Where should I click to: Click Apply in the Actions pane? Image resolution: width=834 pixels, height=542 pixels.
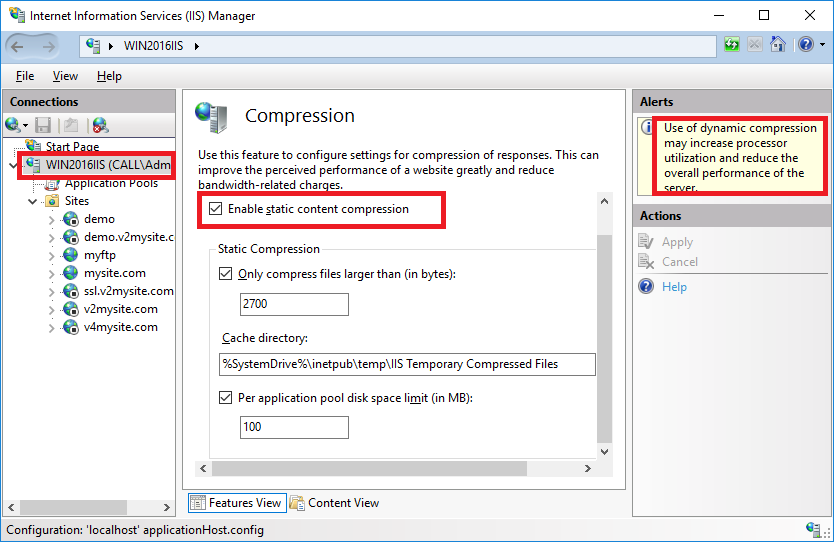pyautogui.click(x=677, y=242)
